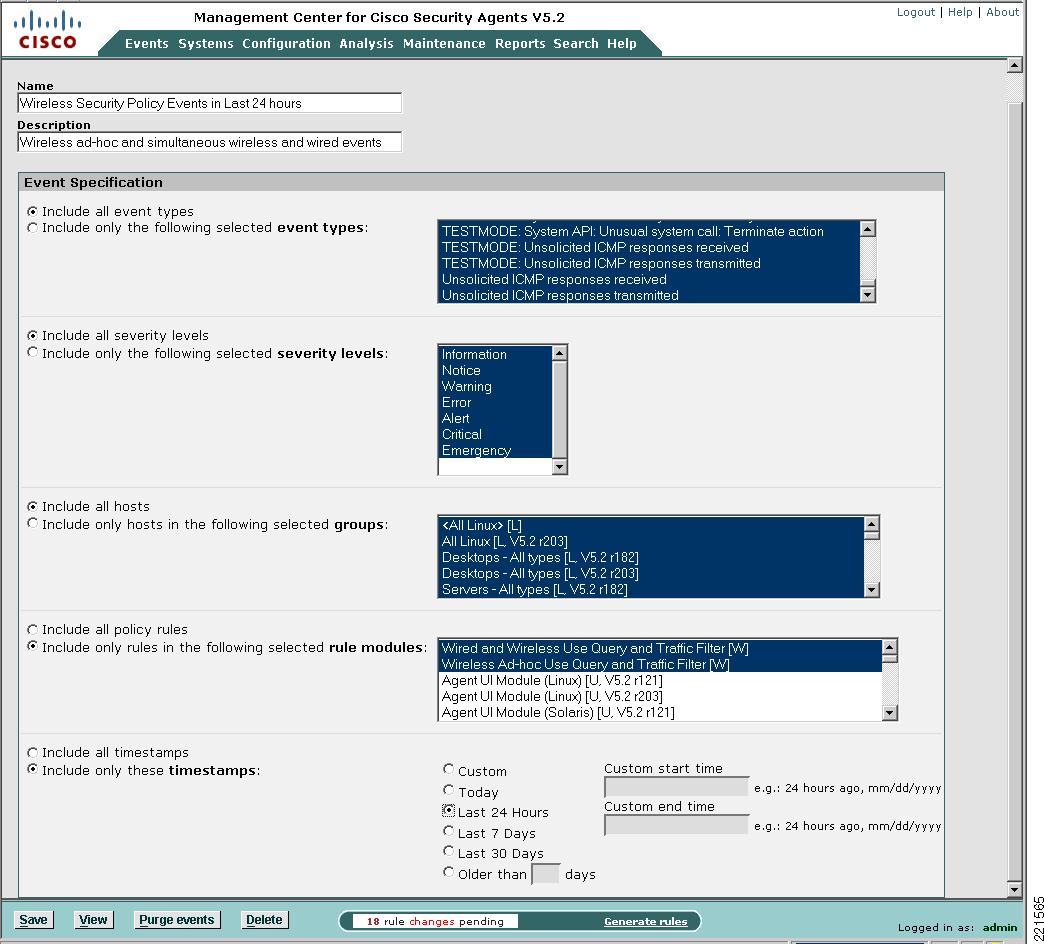The width and height of the screenshot is (1044, 944).
Task: Choose the Last 30 Days option
Action: pyautogui.click(x=449, y=851)
